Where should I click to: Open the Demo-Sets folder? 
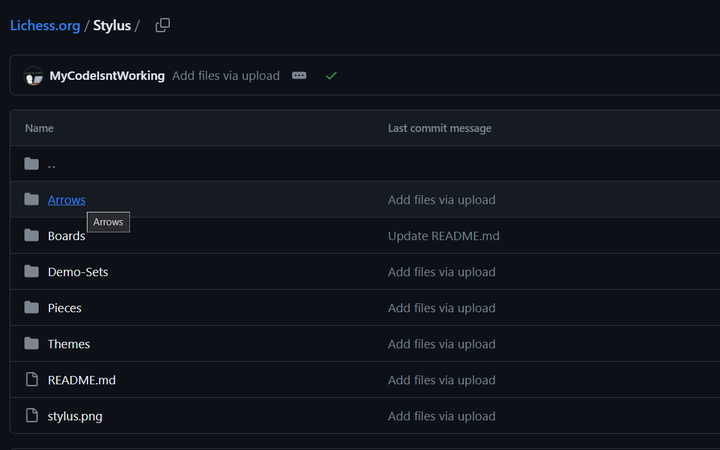click(x=78, y=272)
